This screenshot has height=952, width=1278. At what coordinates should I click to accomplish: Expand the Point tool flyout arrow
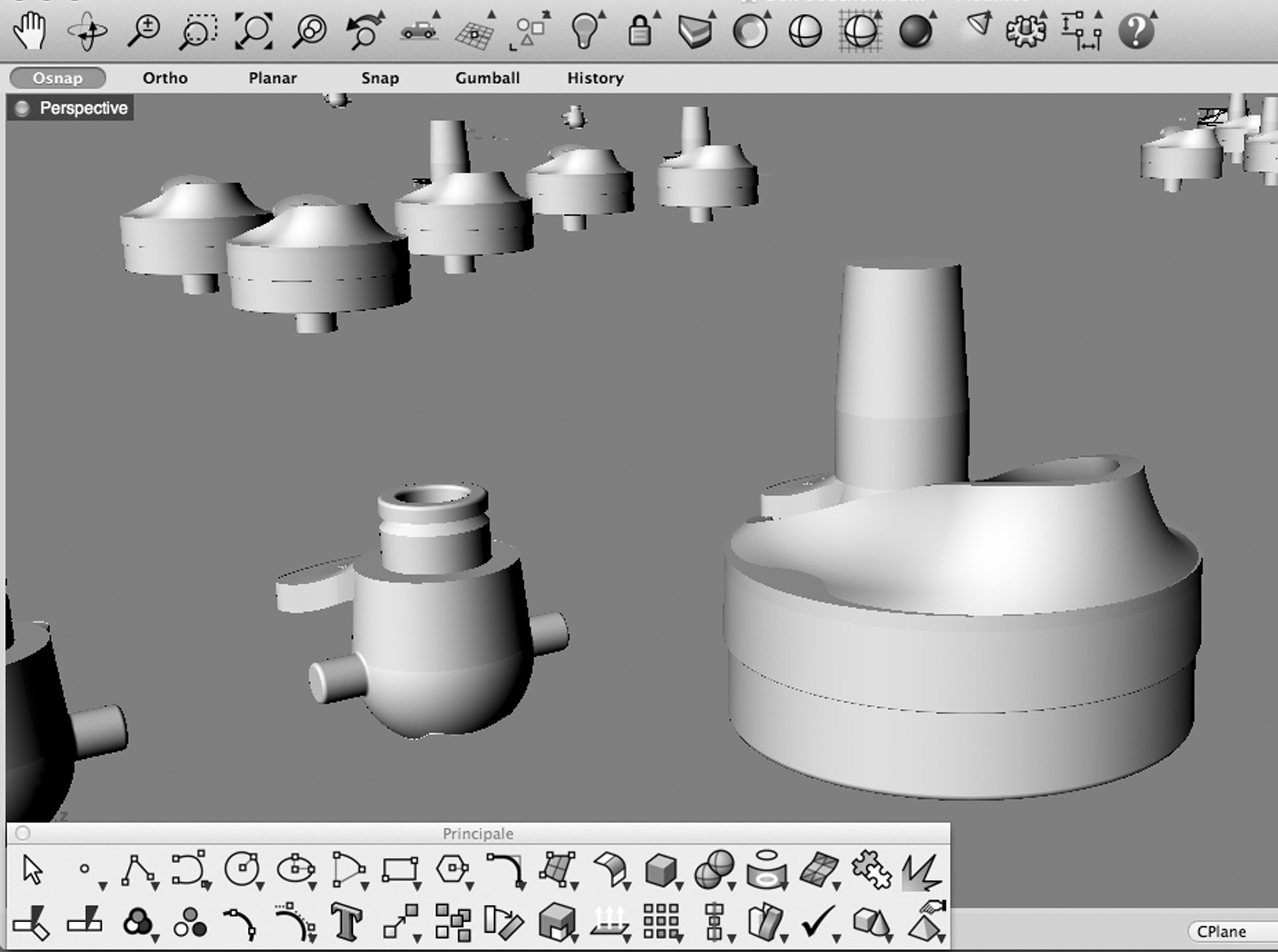tap(103, 885)
